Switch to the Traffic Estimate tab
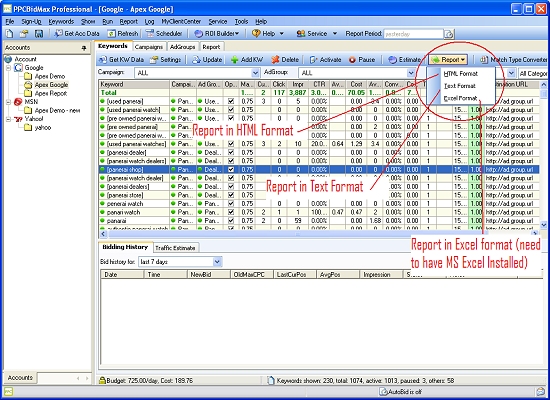 [x=175, y=248]
